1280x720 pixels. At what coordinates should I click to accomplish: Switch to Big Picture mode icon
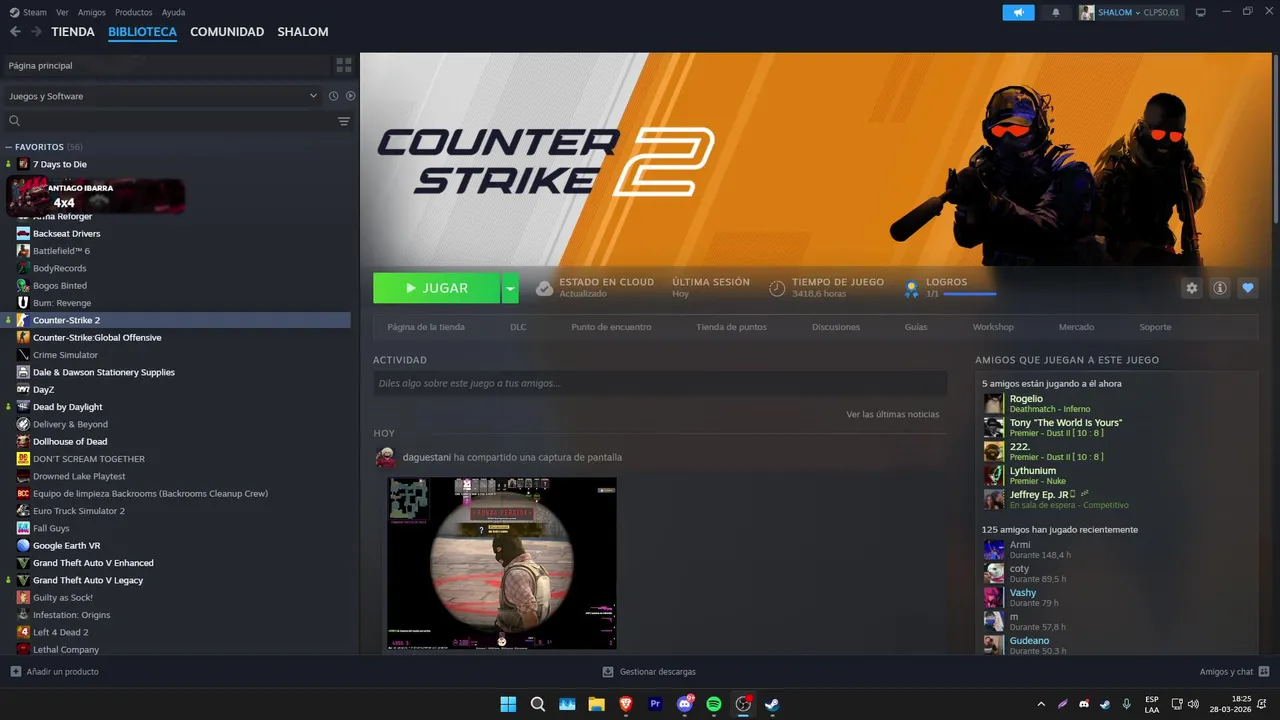(x=1201, y=12)
